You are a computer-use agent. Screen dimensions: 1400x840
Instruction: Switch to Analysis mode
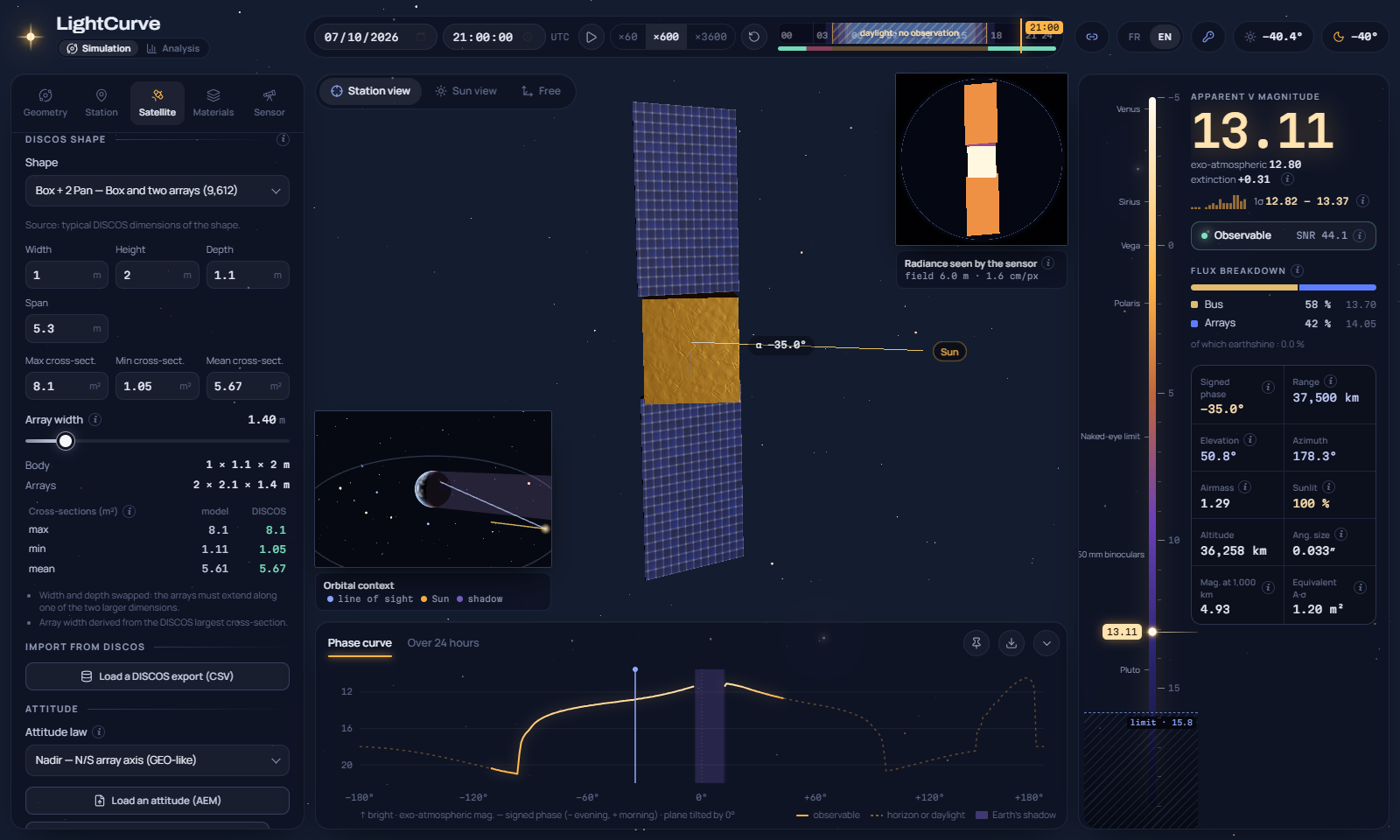point(173,49)
